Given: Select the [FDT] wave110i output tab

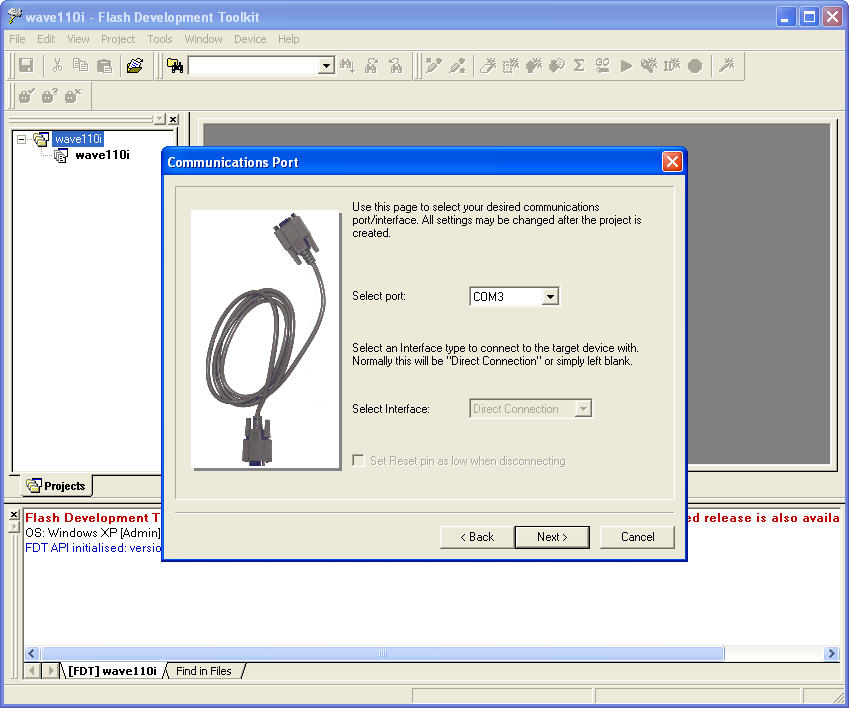Looking at the screenshot, I should tap(112, 671).
